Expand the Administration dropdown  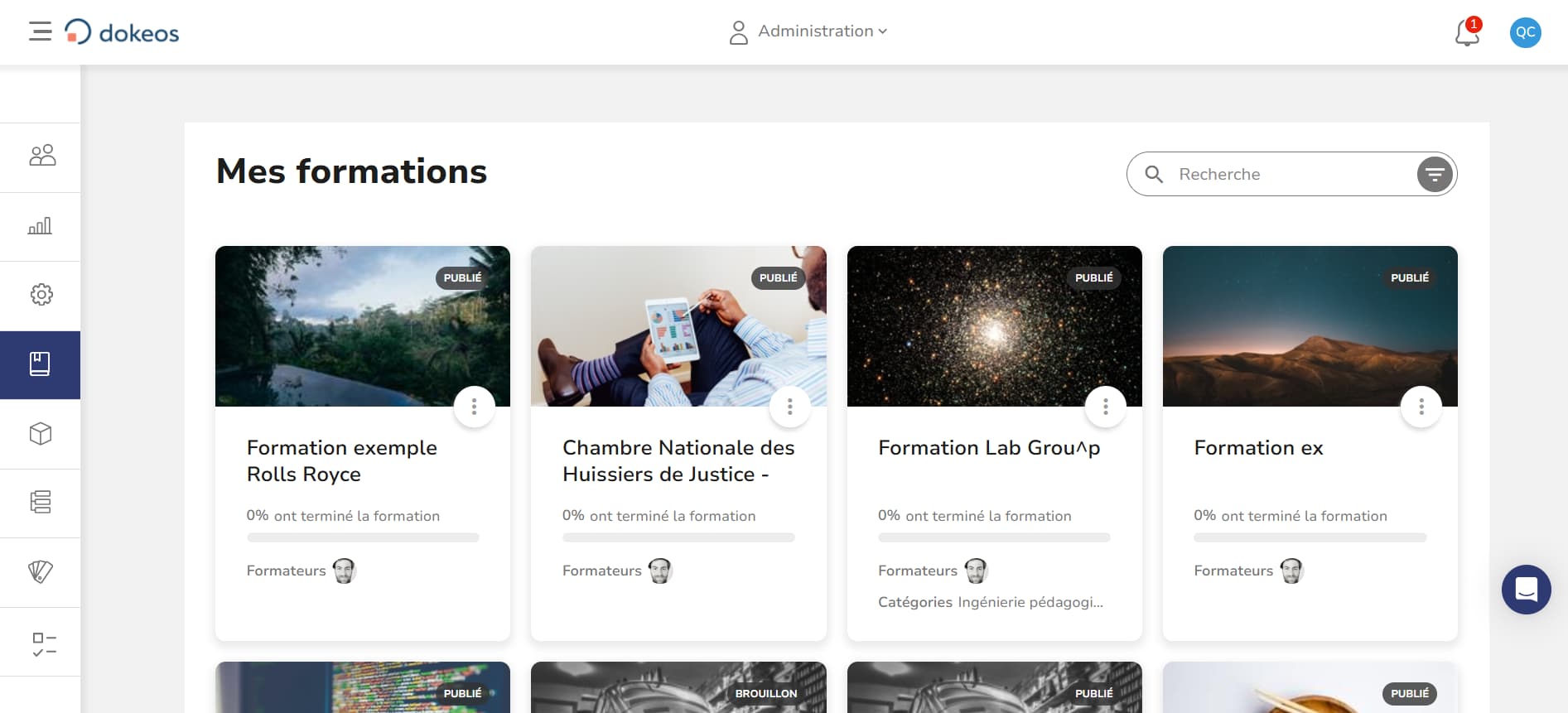[x=808, y=31]
